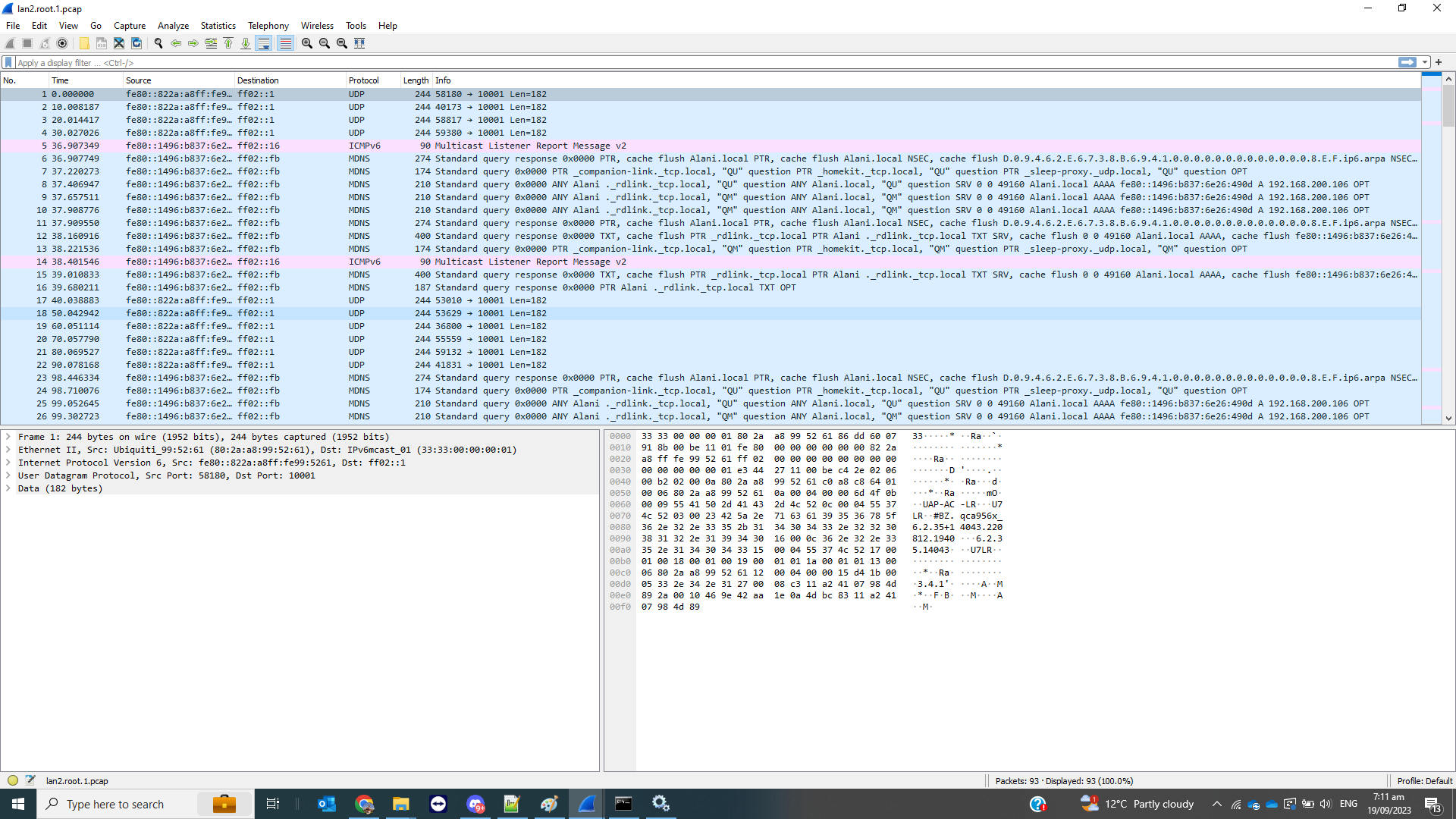This screenshot has height=819, width=1456.
Task: Close this capture file toolbar icon
Action: point(119,43)
